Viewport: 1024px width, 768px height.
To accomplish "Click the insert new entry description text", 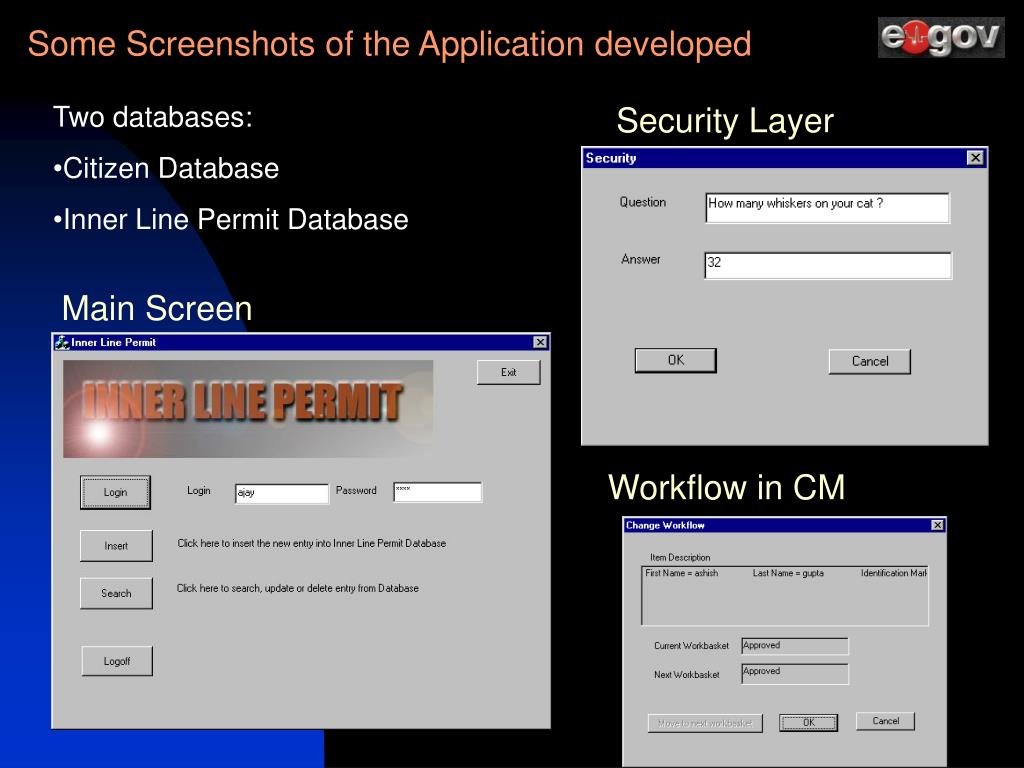I will point(312,543).
